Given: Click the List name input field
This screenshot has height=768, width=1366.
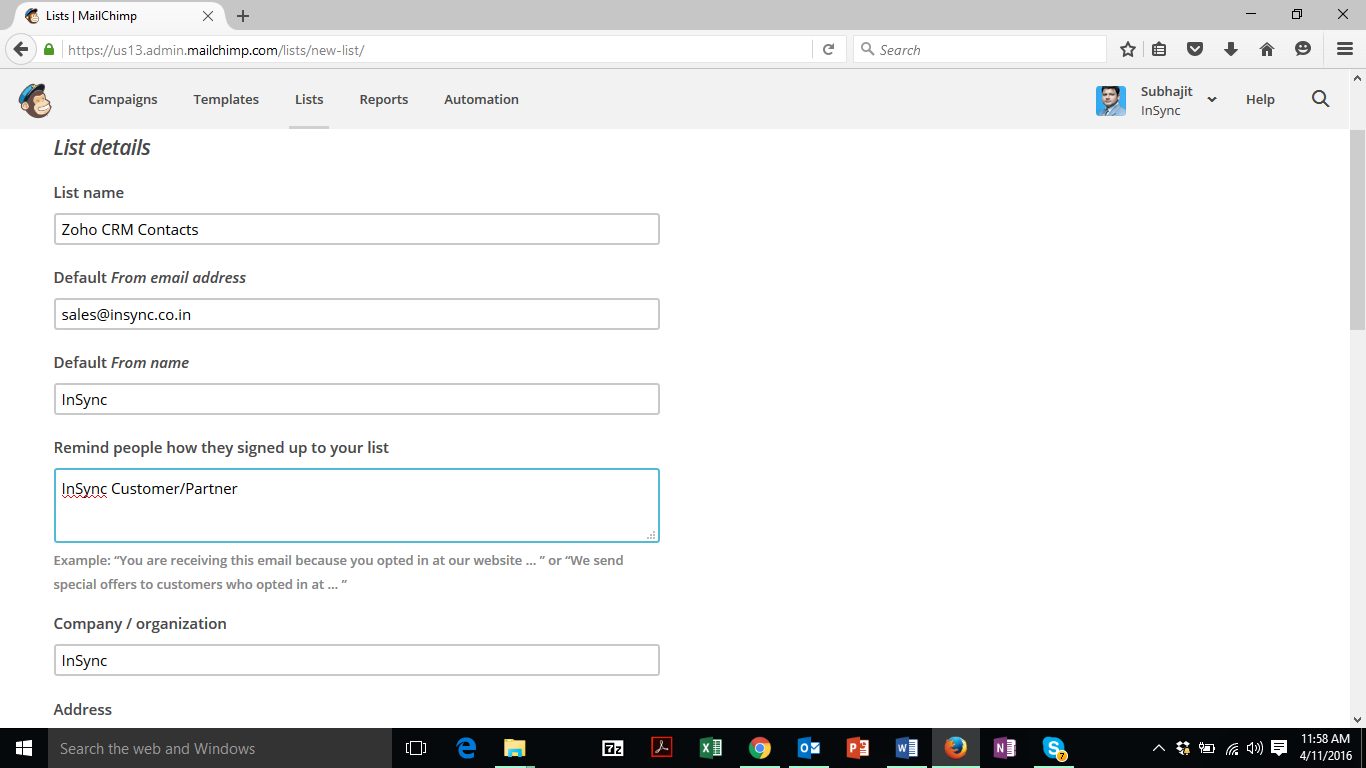Looking at the screenshot, I should click(356, 229).
